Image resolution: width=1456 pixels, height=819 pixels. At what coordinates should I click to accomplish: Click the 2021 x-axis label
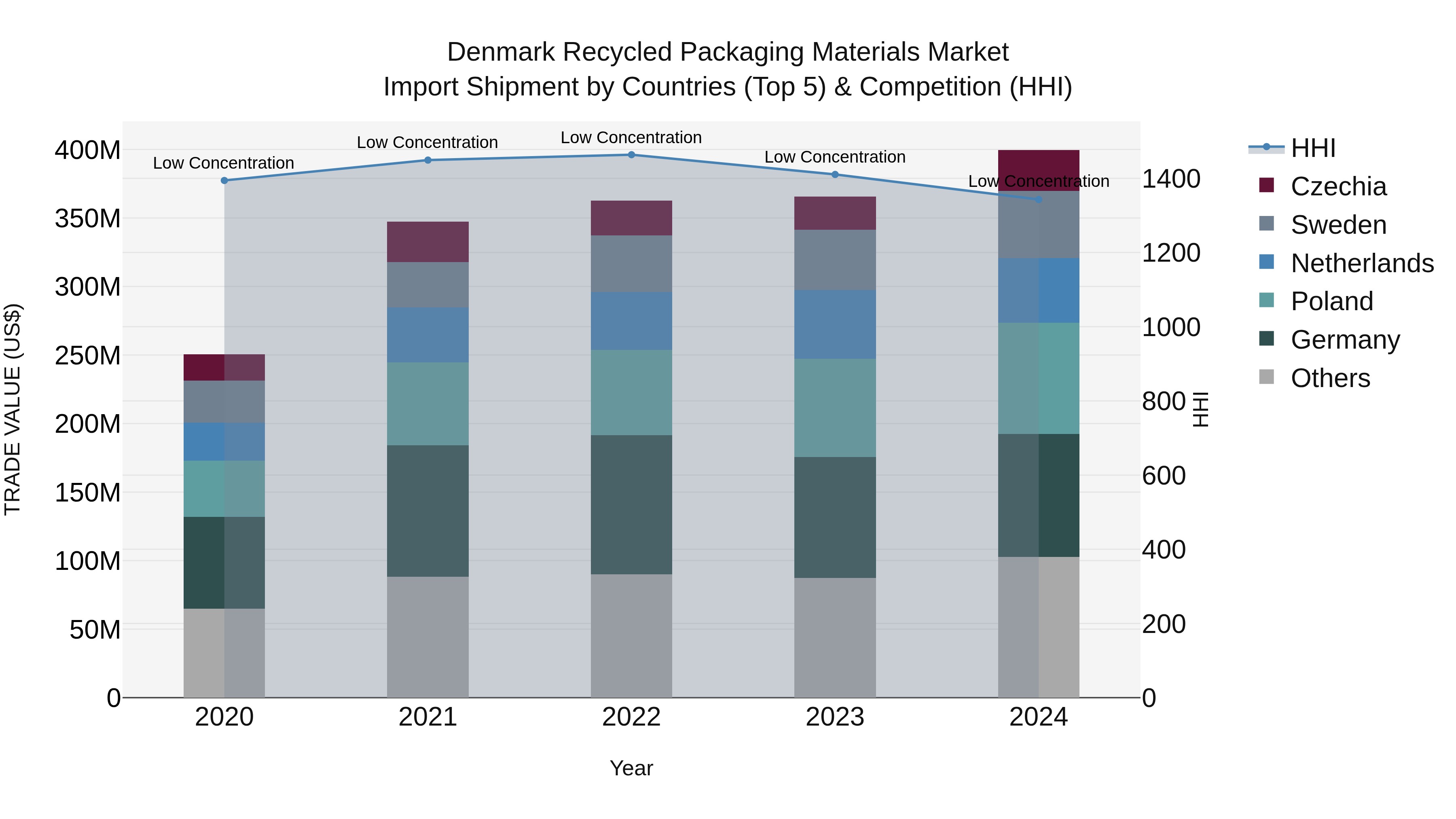(428, 717)
